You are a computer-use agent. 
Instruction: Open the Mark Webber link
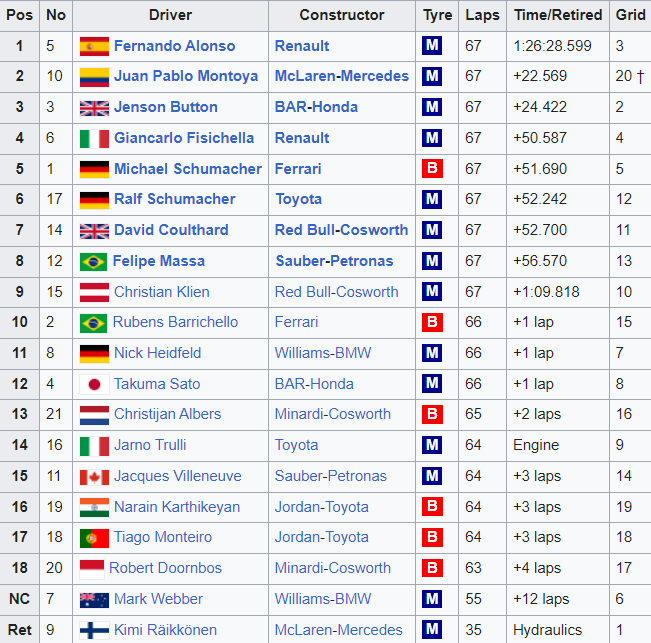(x=158, y=599)
